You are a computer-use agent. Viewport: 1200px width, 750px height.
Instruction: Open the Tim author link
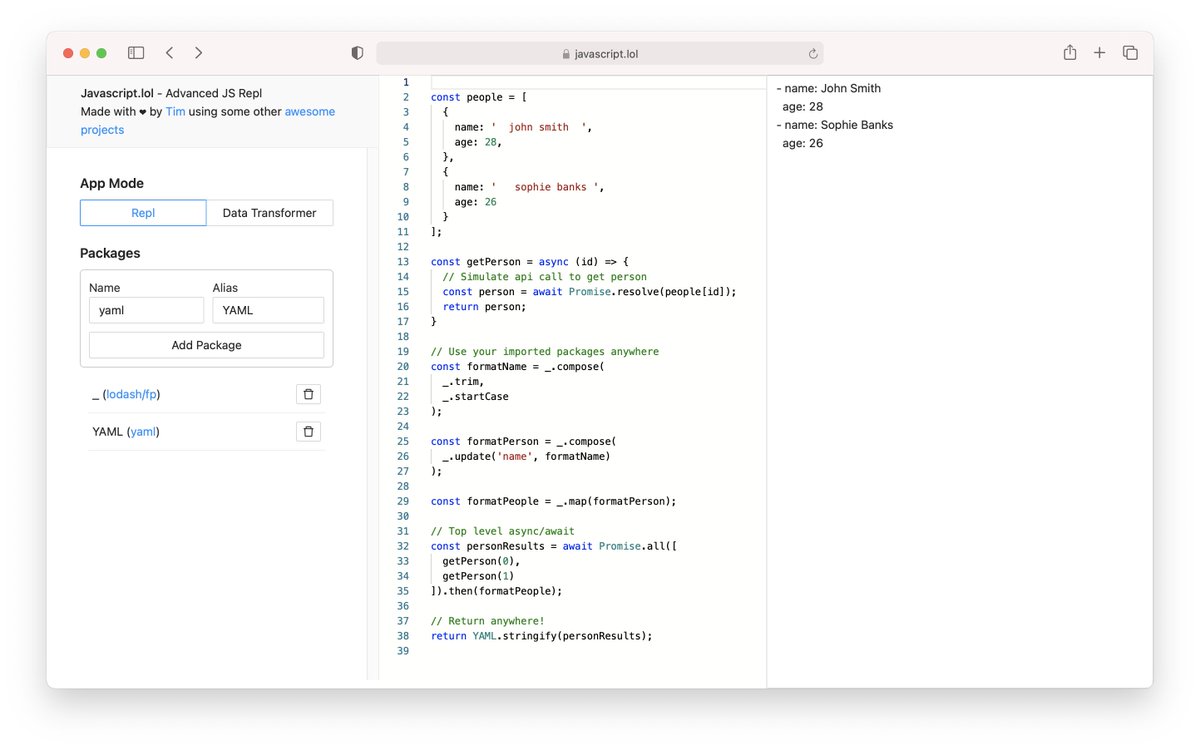point(175,112)
